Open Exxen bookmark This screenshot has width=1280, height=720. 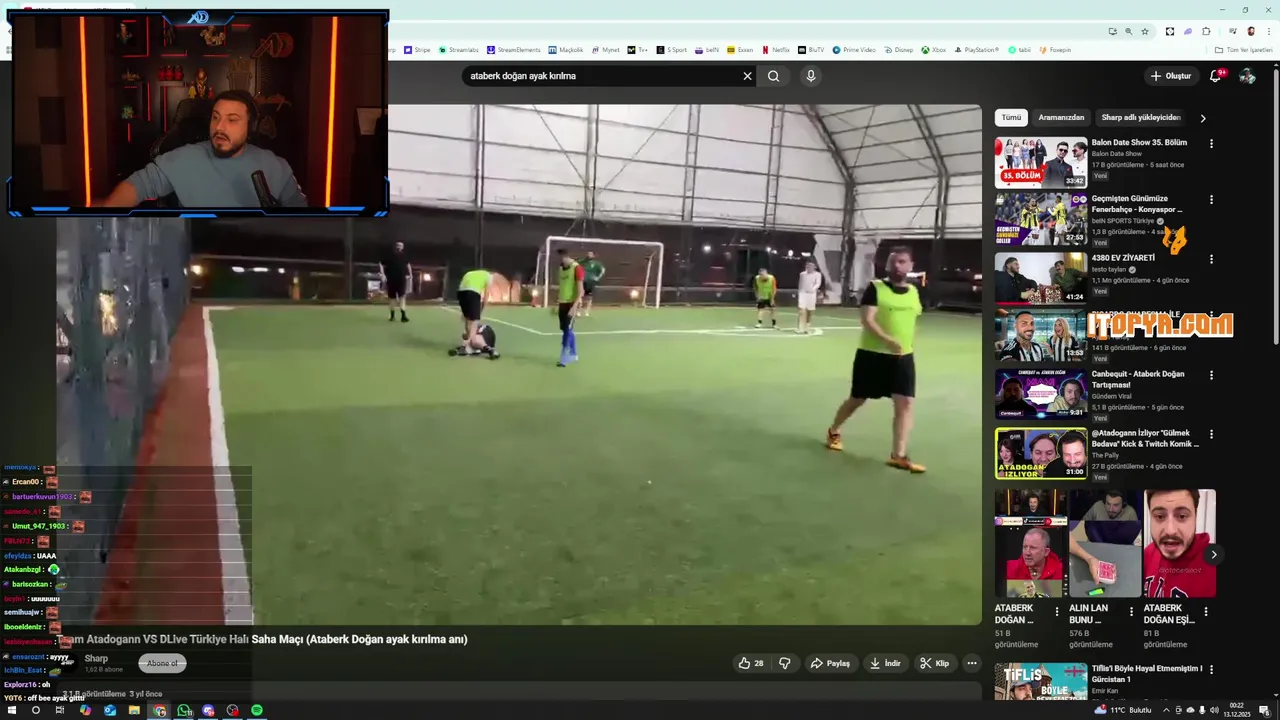741,50
